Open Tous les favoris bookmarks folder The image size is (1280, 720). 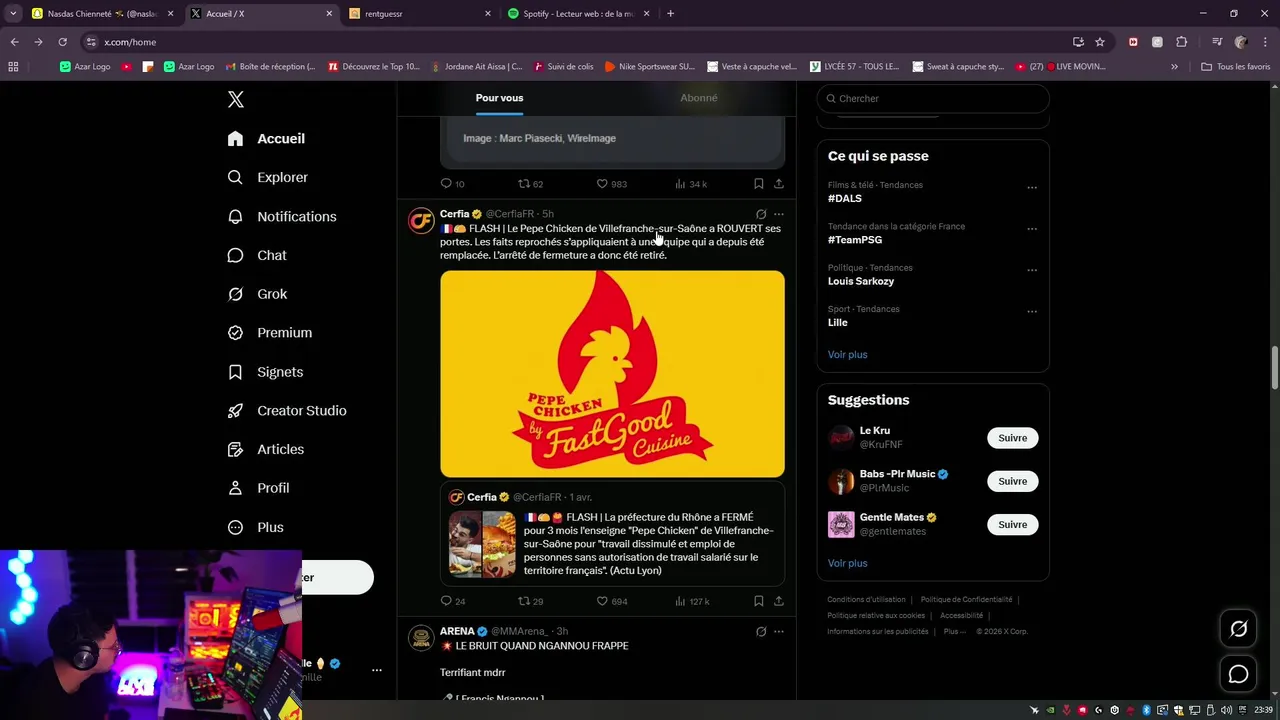[1235, 67]
